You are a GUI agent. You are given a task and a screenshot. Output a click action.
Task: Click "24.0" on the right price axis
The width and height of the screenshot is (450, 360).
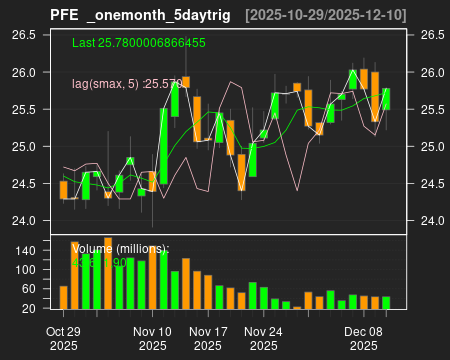433,220
